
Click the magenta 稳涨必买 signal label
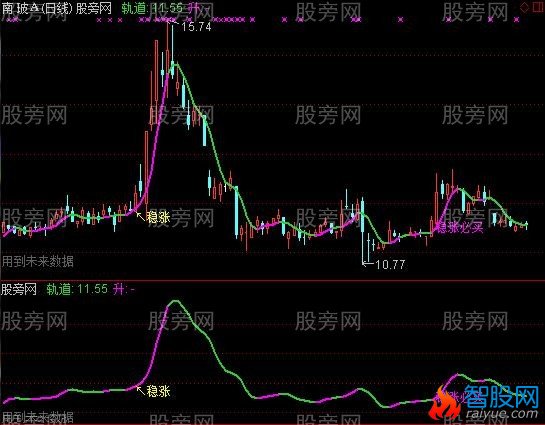[x=459, y=228]
